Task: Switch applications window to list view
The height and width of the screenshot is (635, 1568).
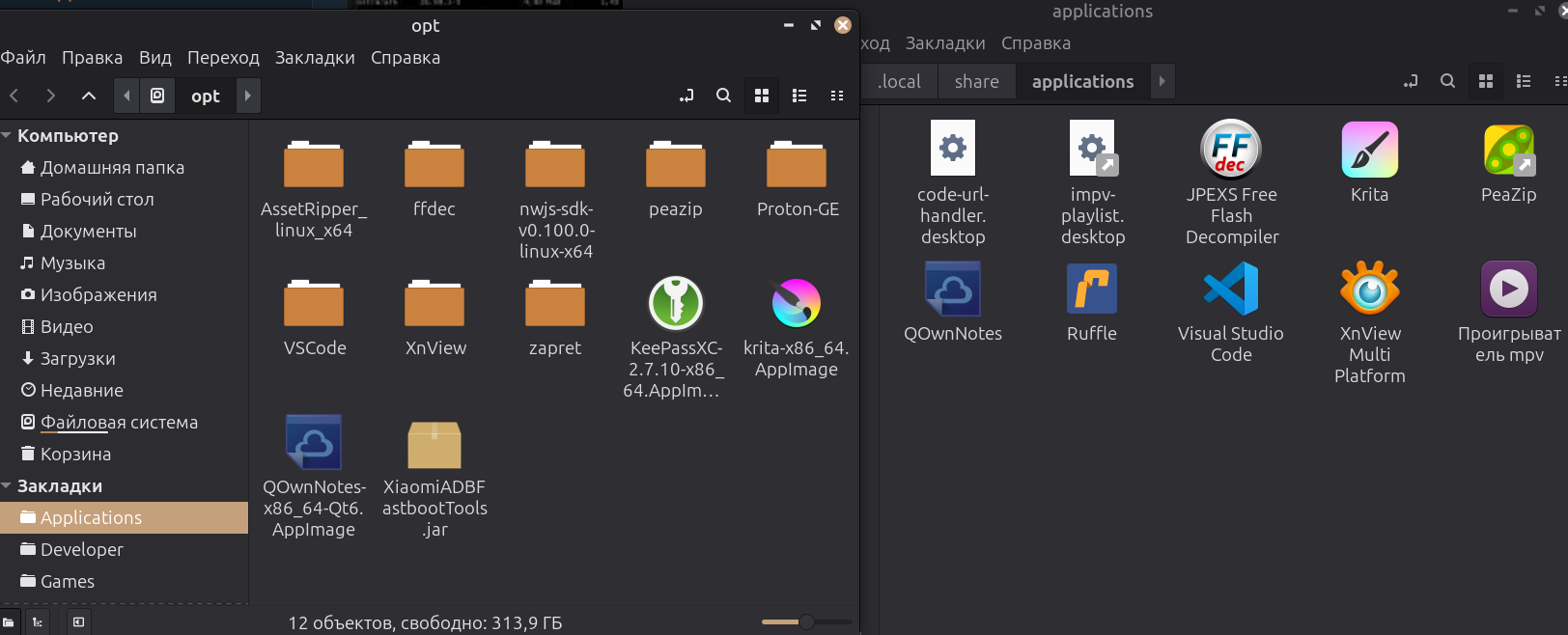Action: pyautogui.click(x=1524, y=81)
